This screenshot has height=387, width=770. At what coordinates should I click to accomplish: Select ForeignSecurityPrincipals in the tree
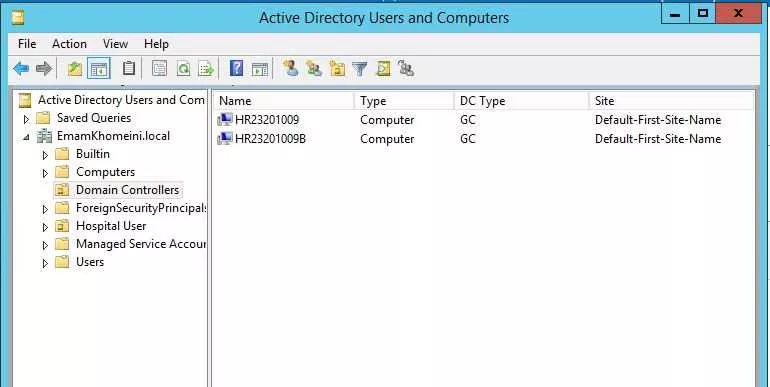[140, 208]
